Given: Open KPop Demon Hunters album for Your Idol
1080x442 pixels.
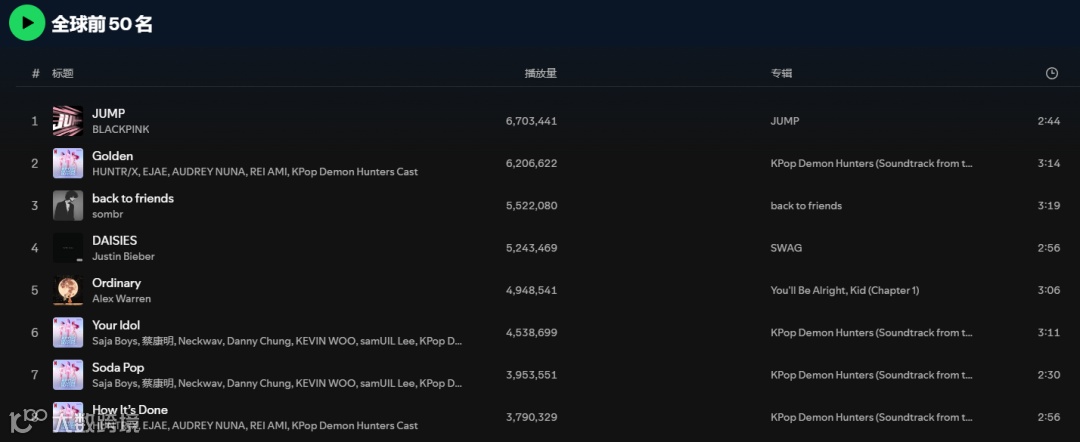Looking at the screenshot, I should click(872, 333).
